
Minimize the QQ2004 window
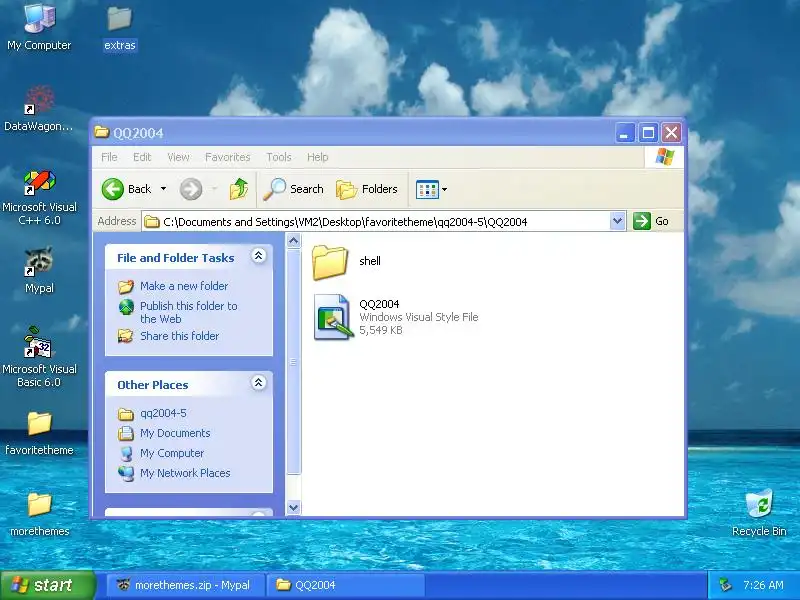pos(624,133)
